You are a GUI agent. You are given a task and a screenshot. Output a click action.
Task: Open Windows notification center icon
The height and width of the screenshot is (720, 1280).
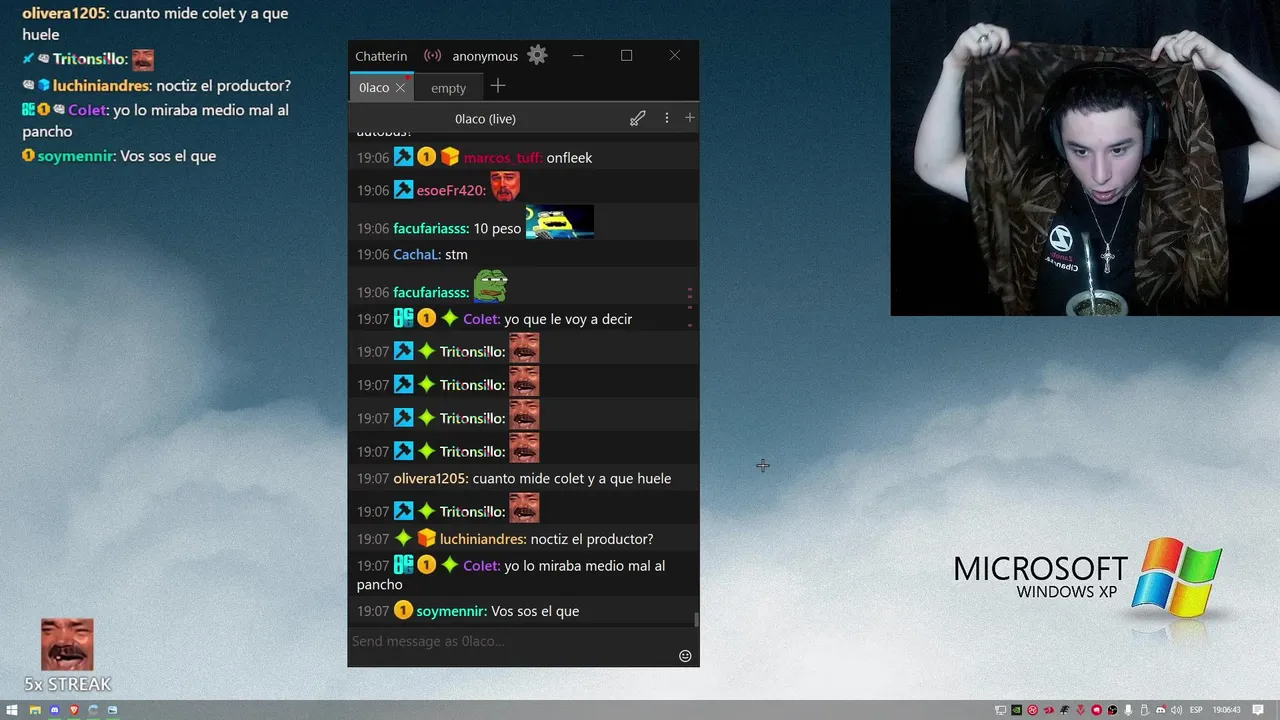click(x=1258, y=710)
